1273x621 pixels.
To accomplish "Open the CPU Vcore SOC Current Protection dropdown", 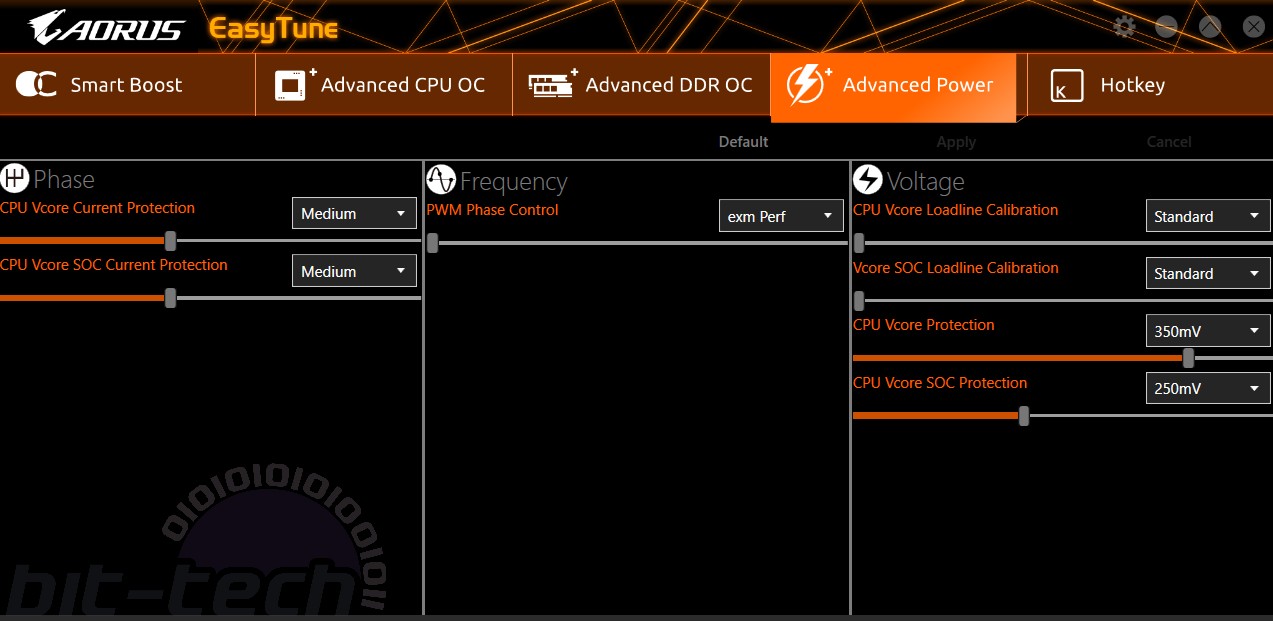I will click(354, 271).
